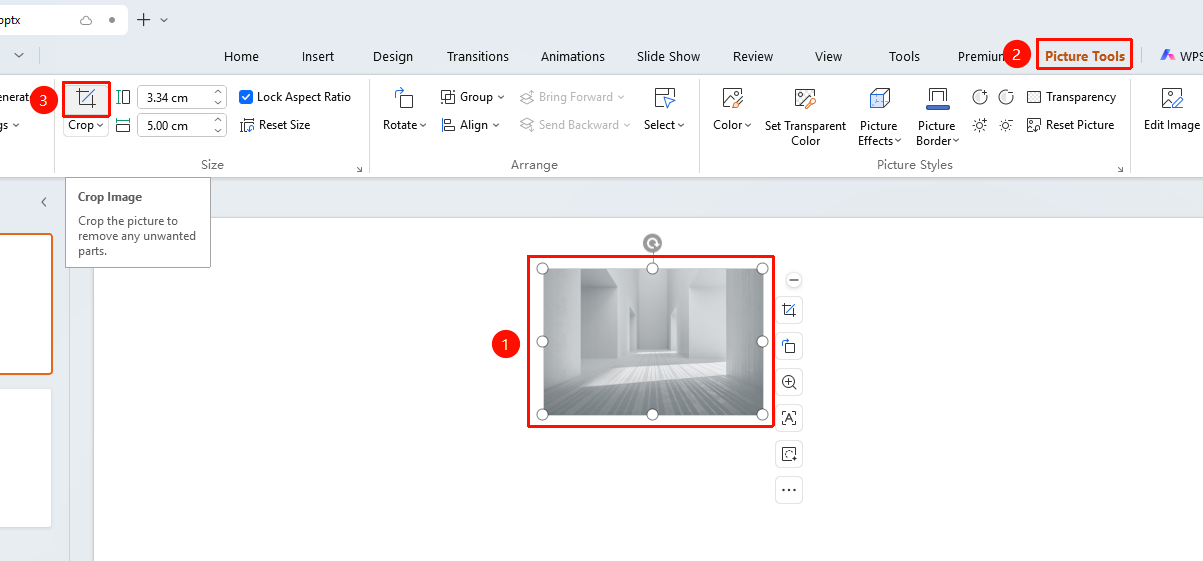Increase height using stepper up arrow

pos(218,92)
